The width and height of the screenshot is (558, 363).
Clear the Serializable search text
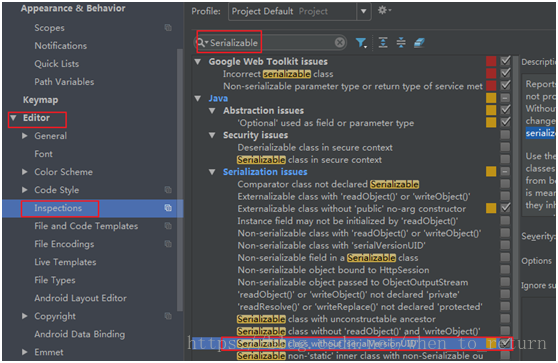click(340, 43)
